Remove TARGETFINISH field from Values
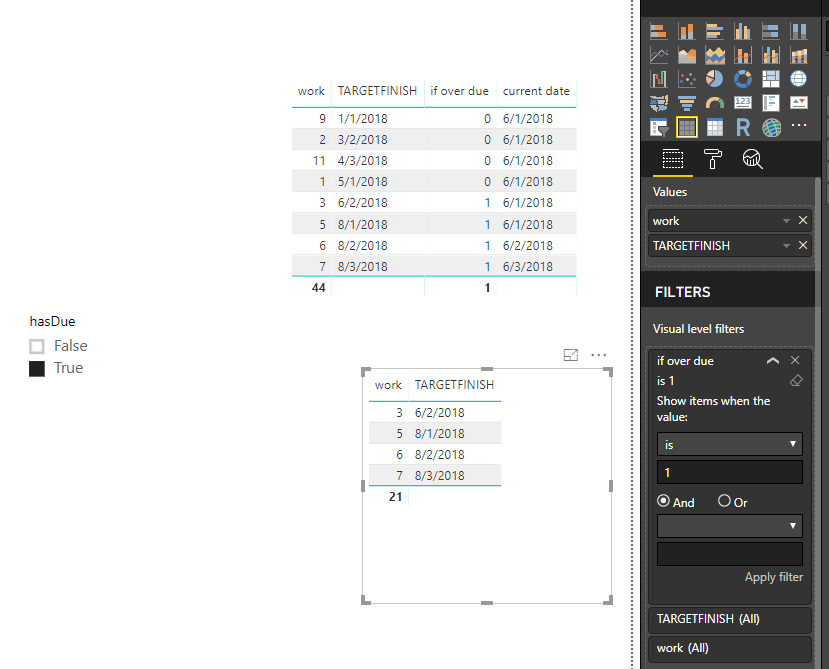The image size is (829, 669). pos(803,245)
